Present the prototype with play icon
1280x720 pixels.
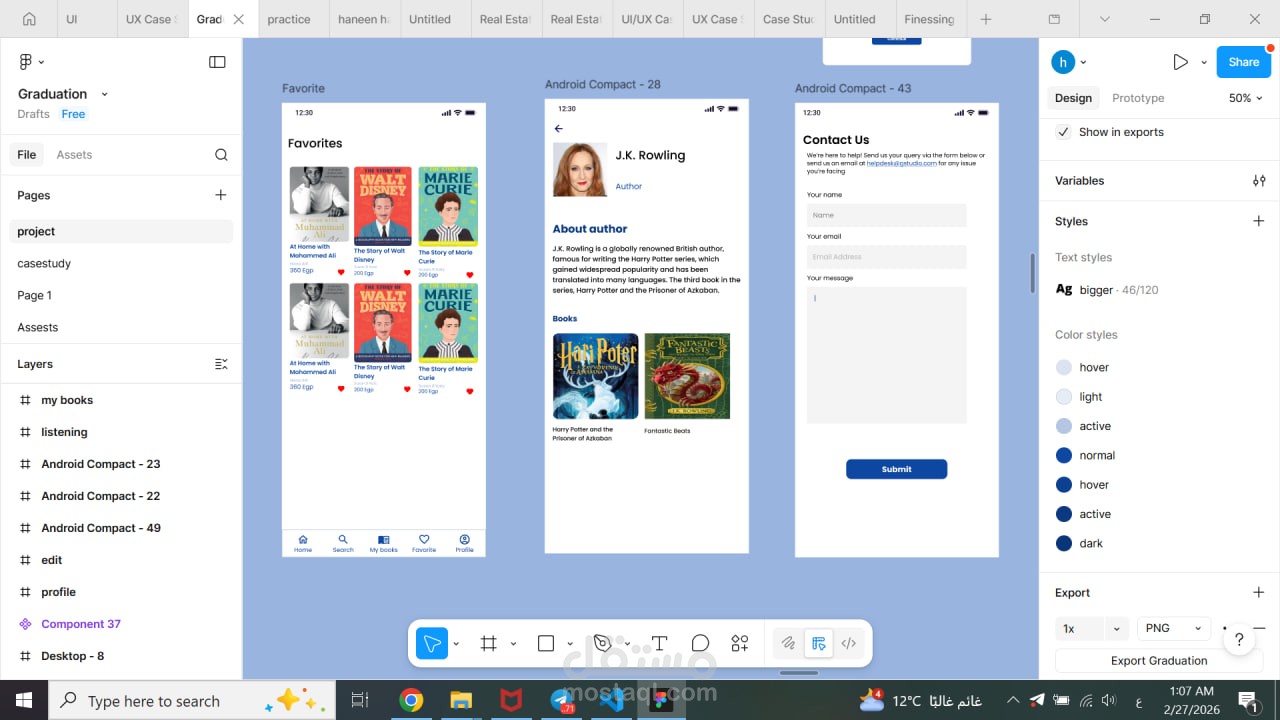(x=1180, y=62)
